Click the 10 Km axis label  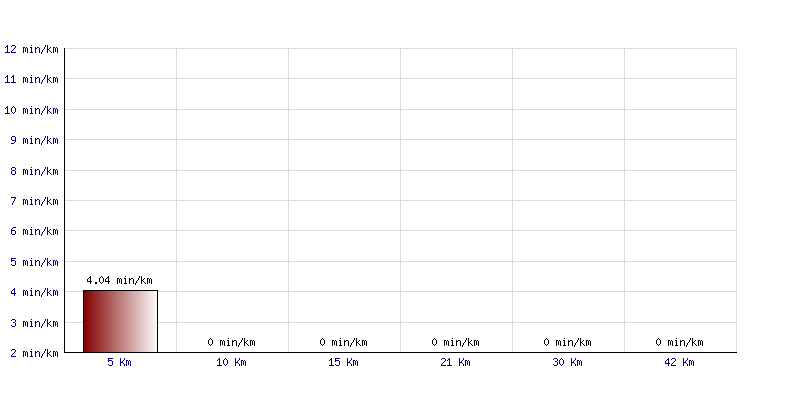pos(231,362)
